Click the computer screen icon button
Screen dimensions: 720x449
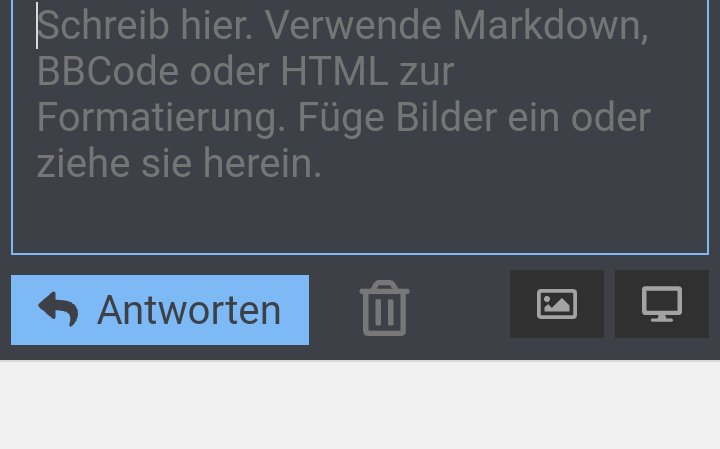tap(662, 304)
